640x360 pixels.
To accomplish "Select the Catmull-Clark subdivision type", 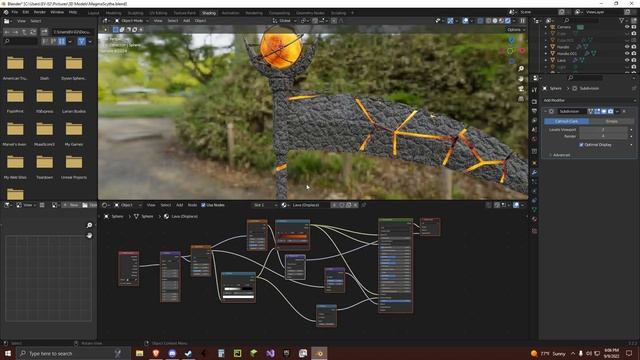I will pos(566,122).
